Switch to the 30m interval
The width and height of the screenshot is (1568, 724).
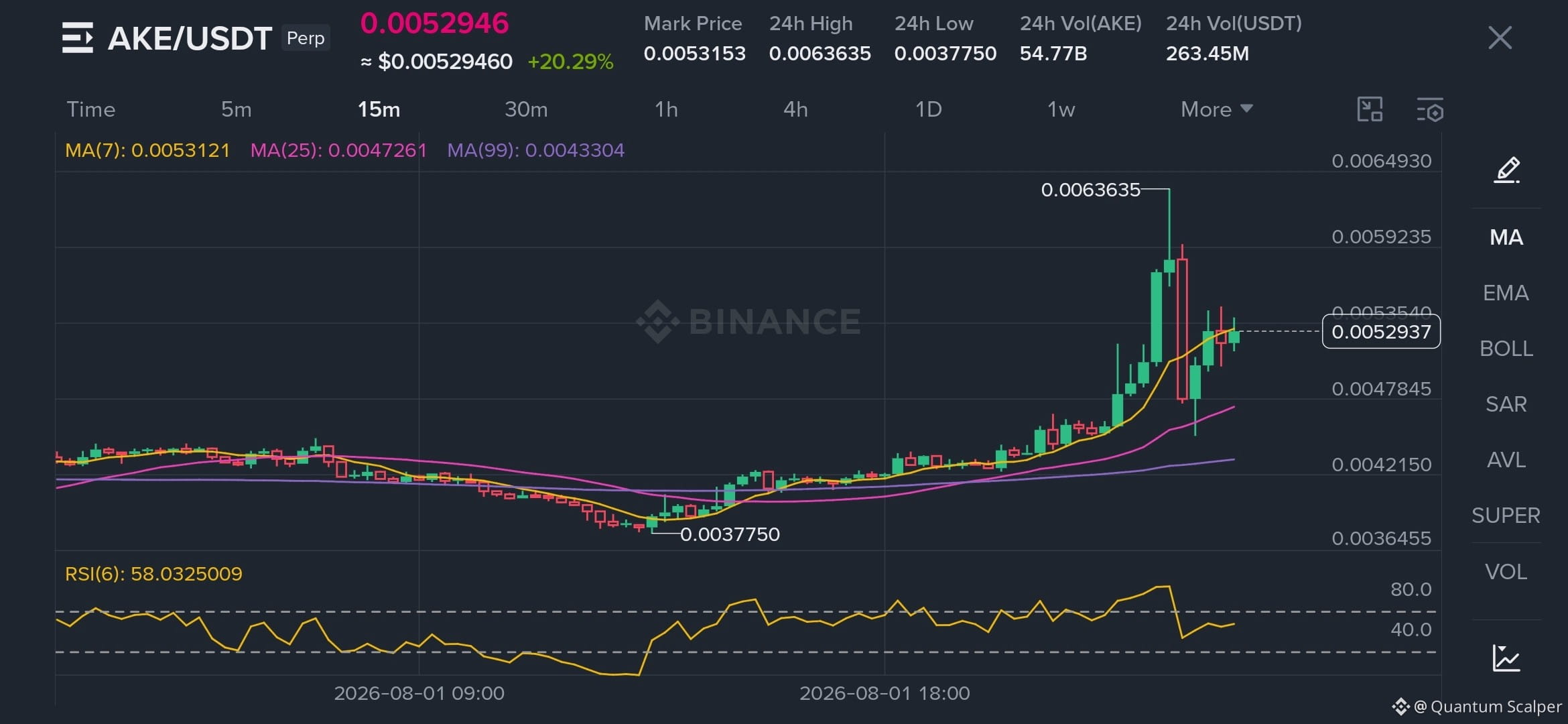526,109
